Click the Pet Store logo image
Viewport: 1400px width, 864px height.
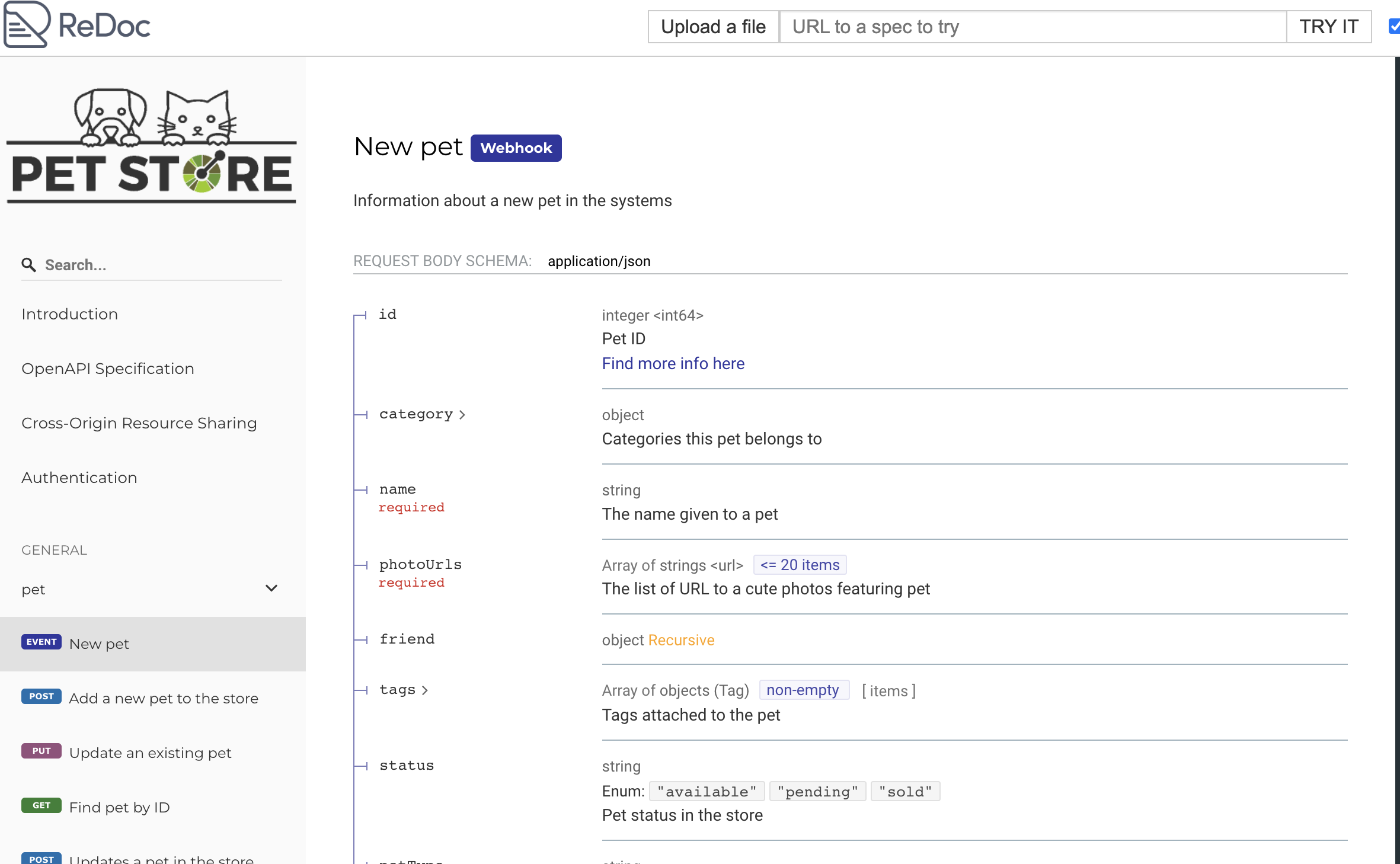coord(152,146)
